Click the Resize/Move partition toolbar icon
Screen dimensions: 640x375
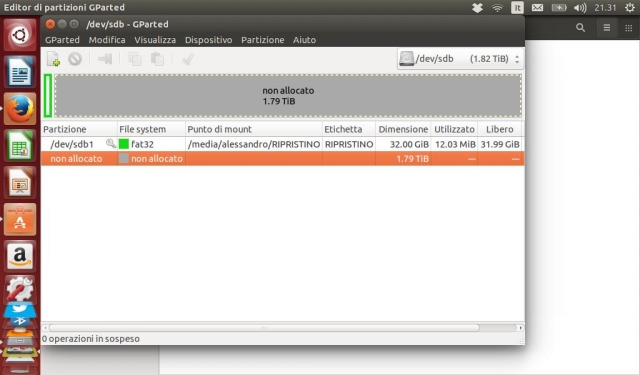point(105,59)
